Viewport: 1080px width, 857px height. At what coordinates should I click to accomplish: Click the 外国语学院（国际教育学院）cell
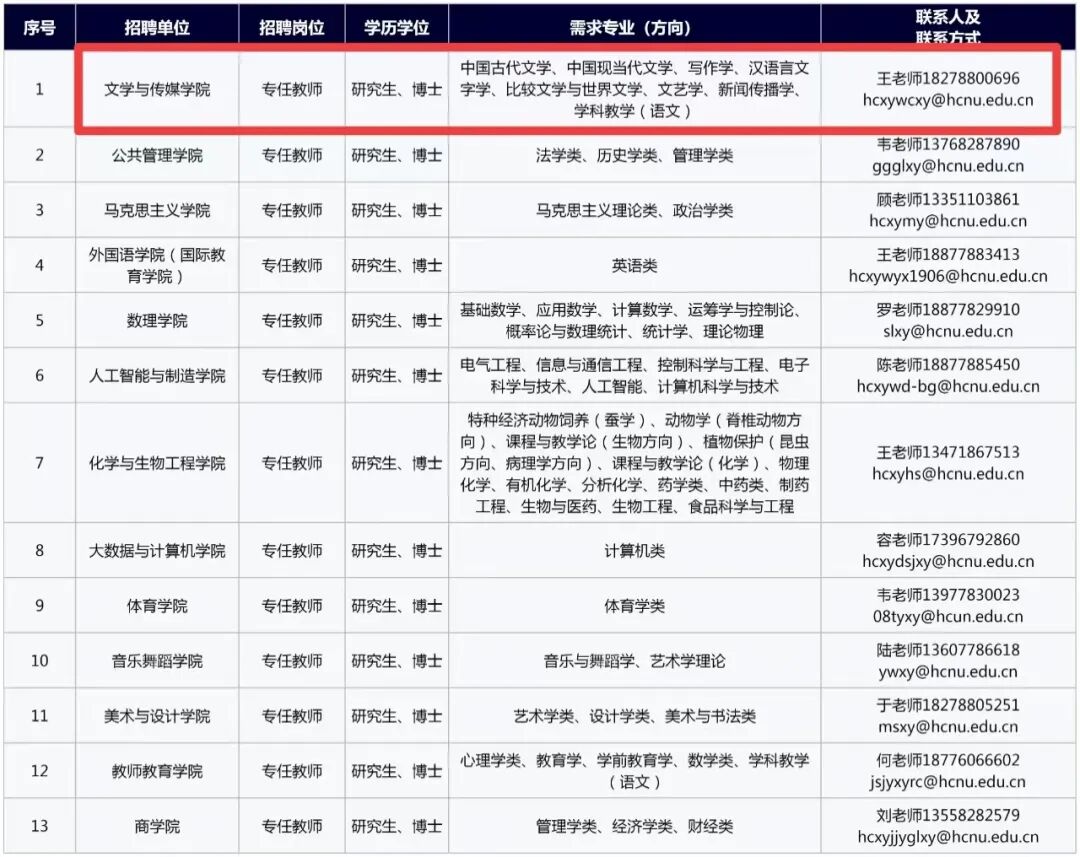pos(157,264)
